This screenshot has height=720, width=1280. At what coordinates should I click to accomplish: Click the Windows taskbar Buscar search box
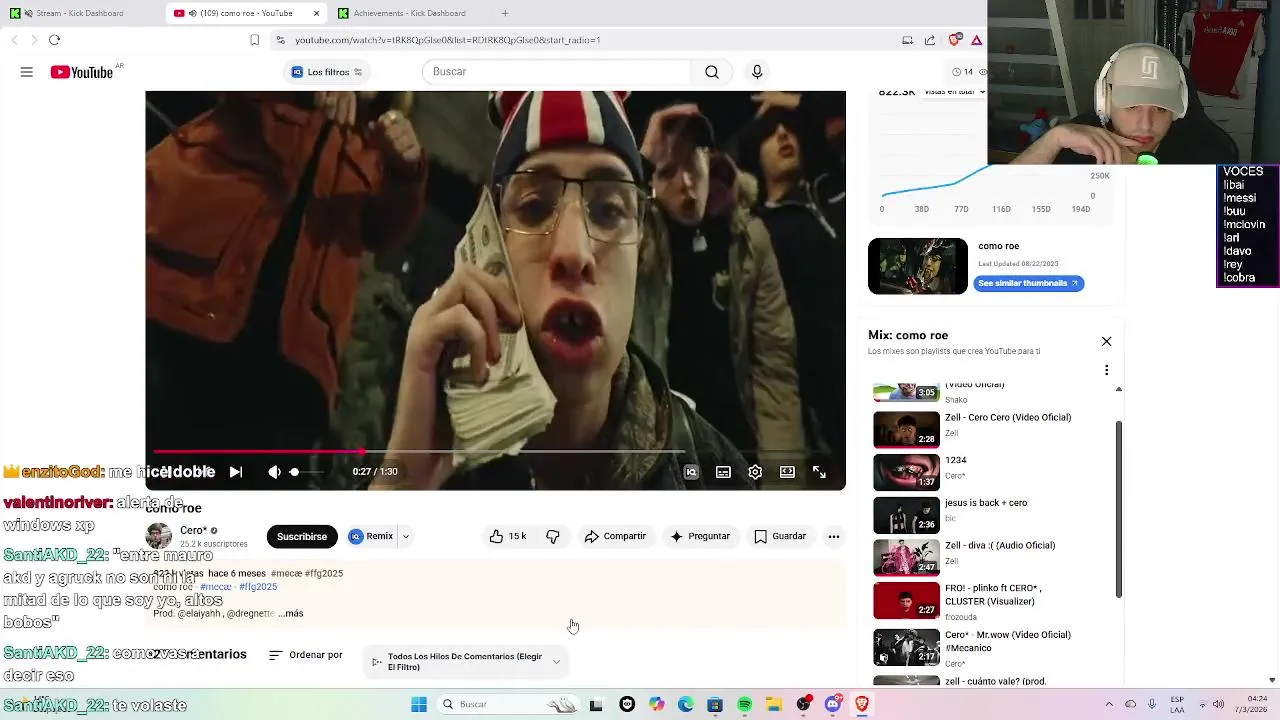[x=510, y=704]
